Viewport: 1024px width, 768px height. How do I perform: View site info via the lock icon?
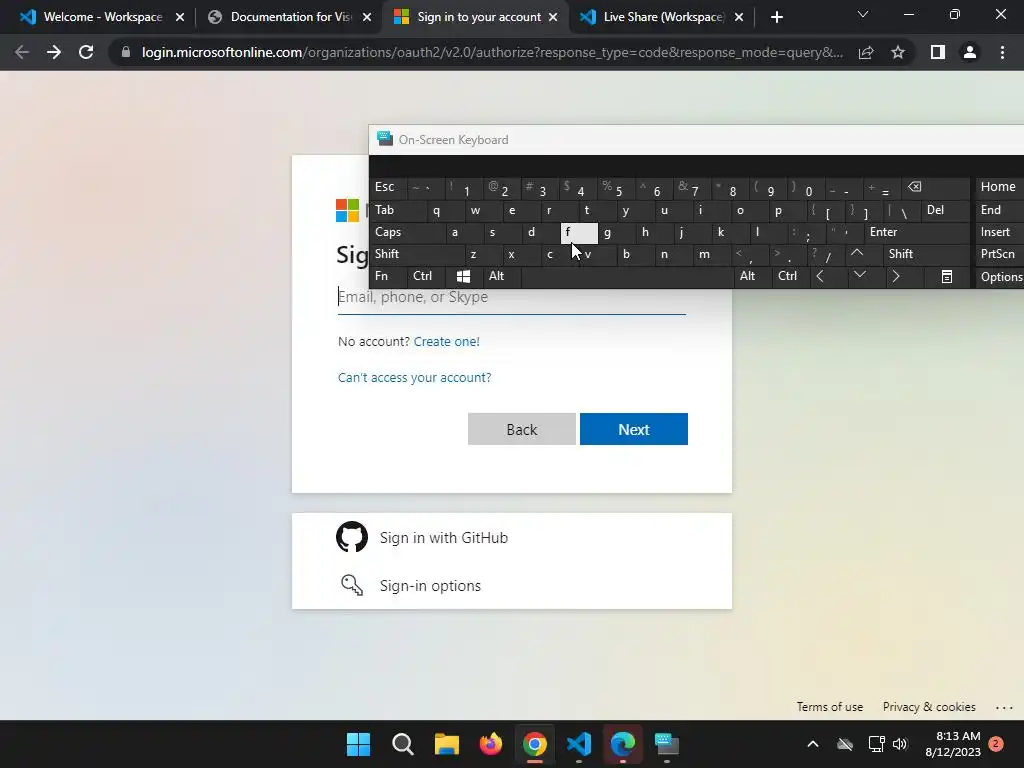pos(125,52)
